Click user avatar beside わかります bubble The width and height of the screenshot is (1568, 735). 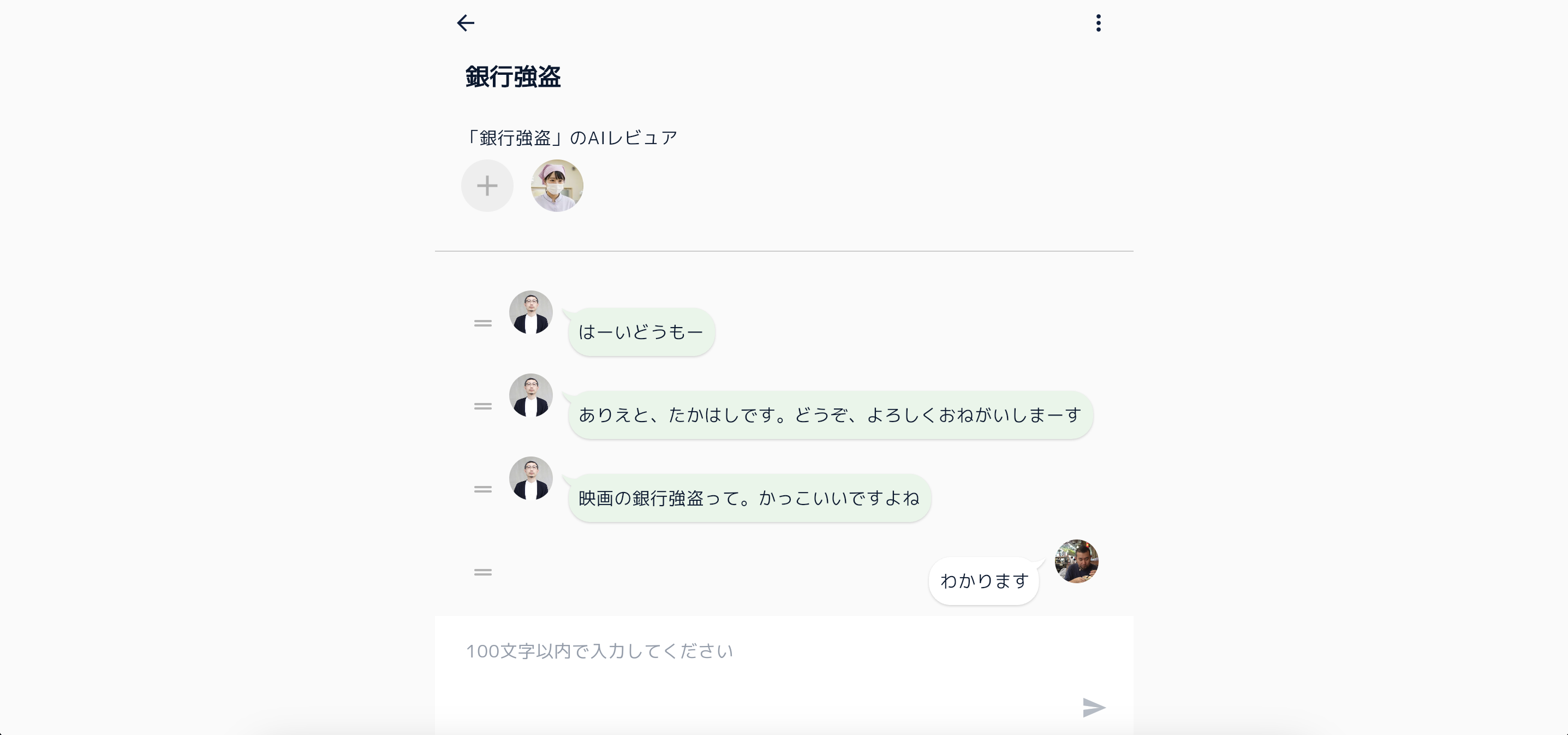point(1076,561)
